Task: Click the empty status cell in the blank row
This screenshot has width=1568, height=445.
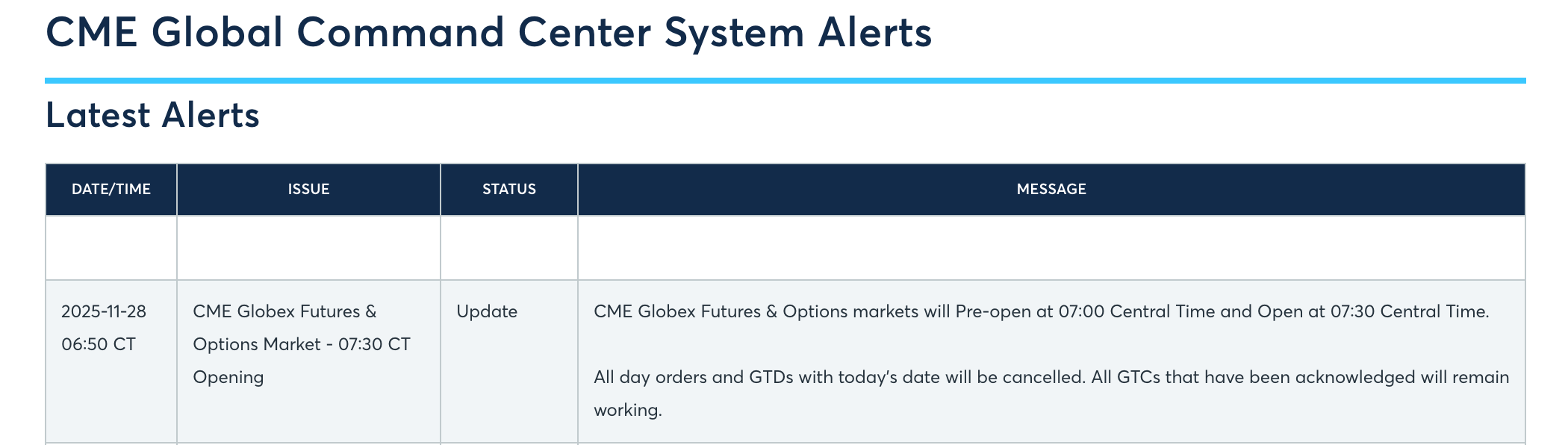Action: [x=509, y=248]
